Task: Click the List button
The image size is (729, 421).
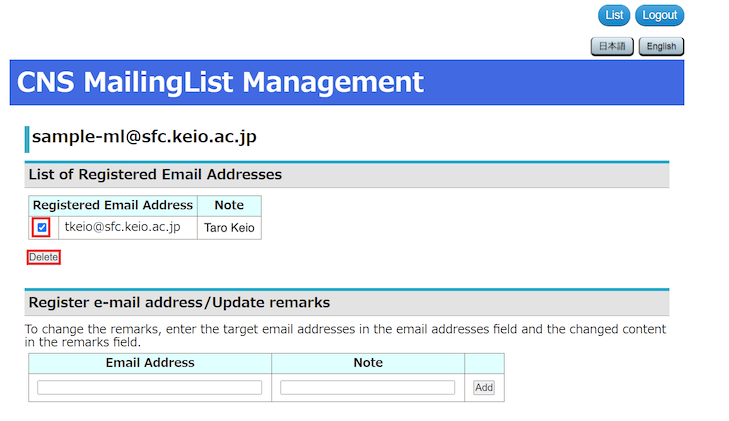Action: tap(614, 15)
